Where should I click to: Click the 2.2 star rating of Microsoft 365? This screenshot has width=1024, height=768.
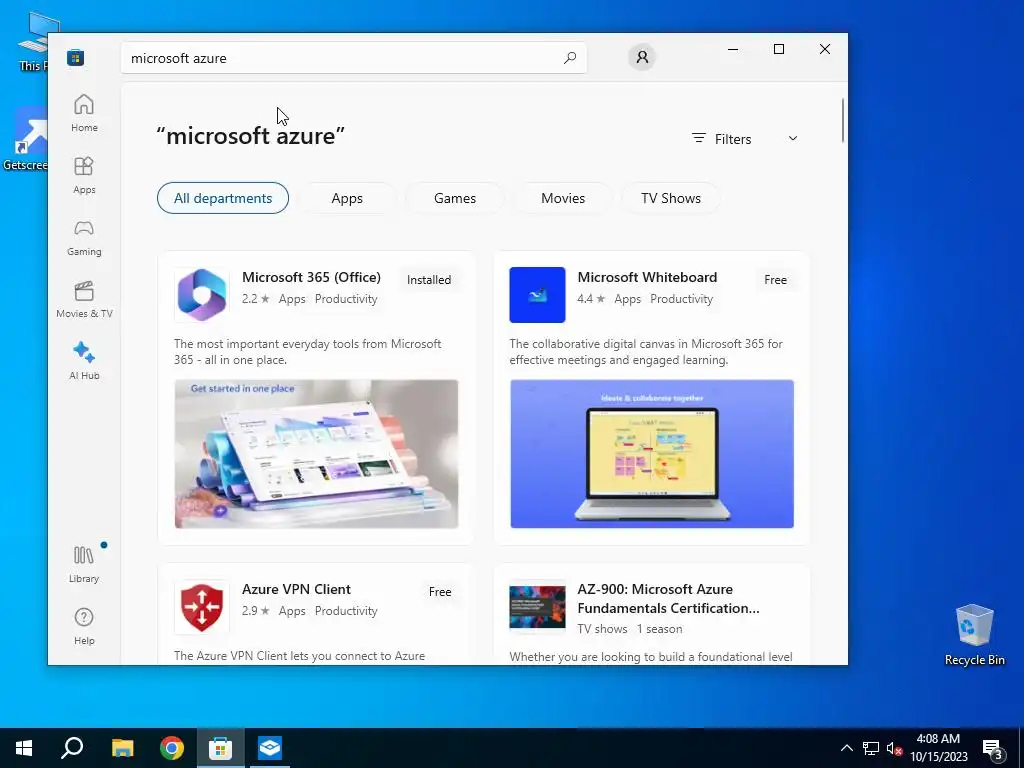tap(255, 299)
